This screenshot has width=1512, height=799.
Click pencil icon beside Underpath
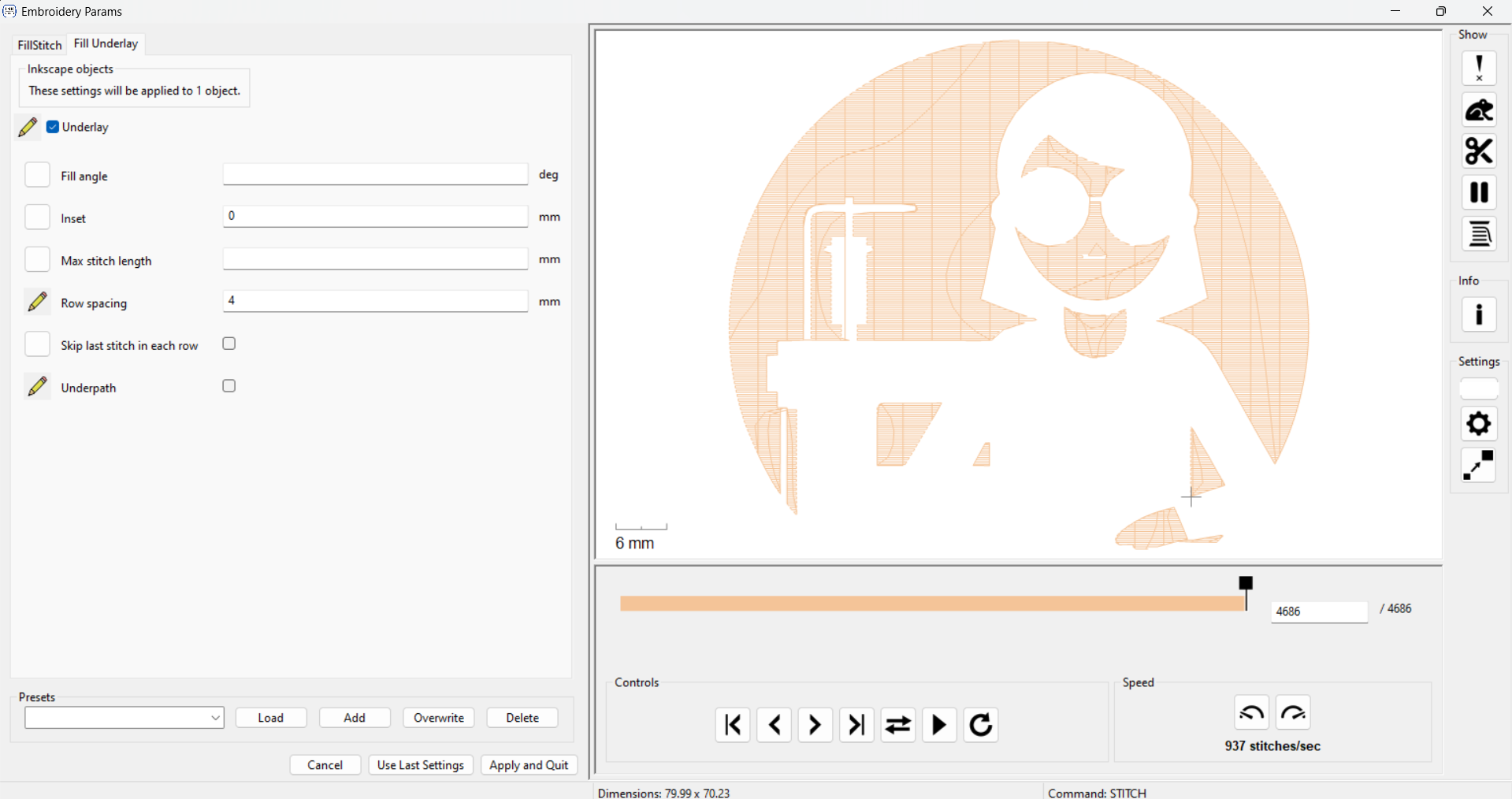[37, 387]
